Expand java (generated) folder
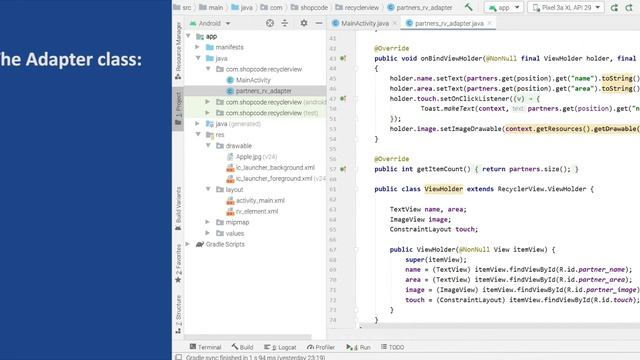This screenshot has height=360, width=640. click(198, 124)
